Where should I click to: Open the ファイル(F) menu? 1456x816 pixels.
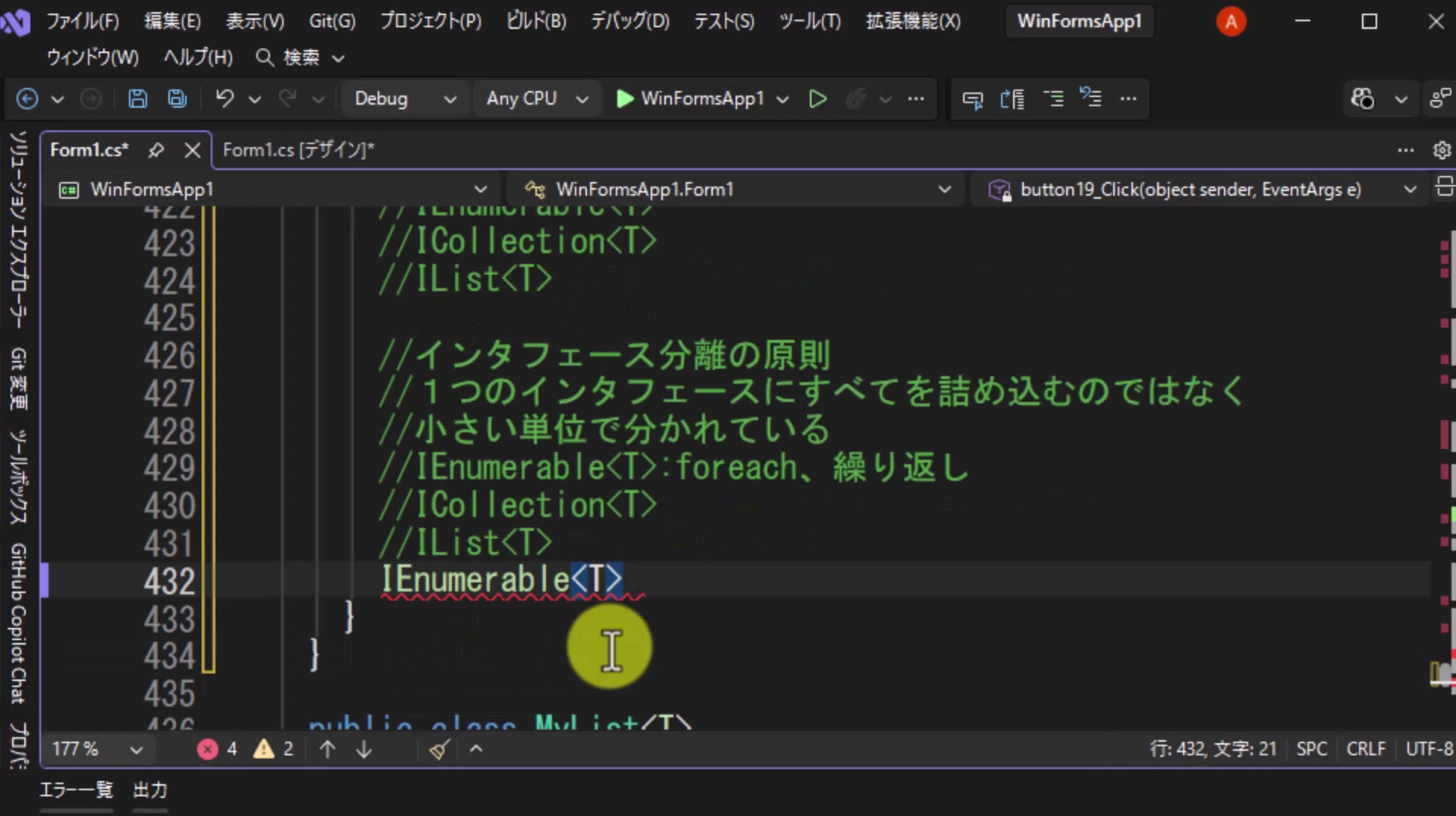[x=83, y=21]
